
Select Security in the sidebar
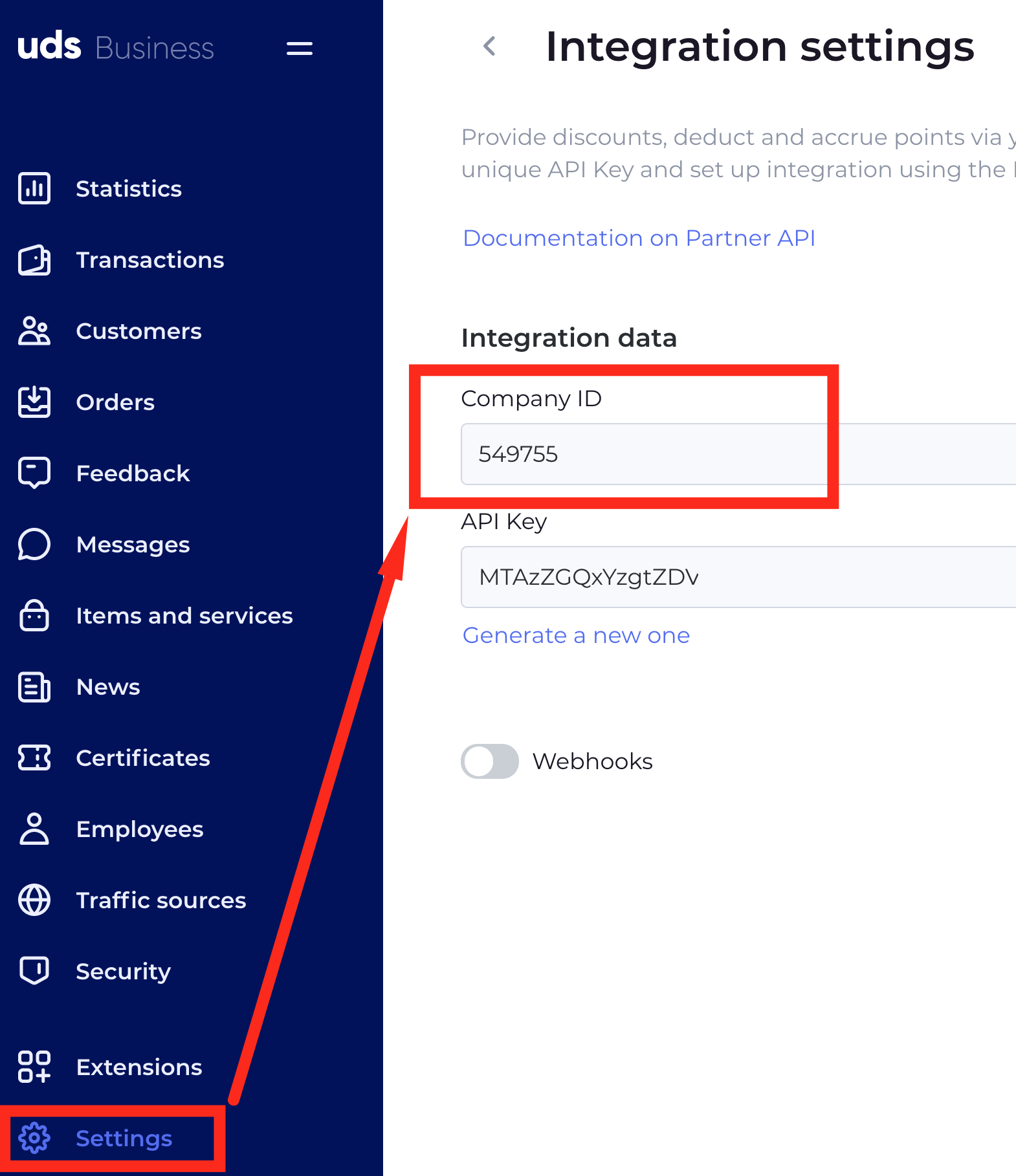click(123, 971)
